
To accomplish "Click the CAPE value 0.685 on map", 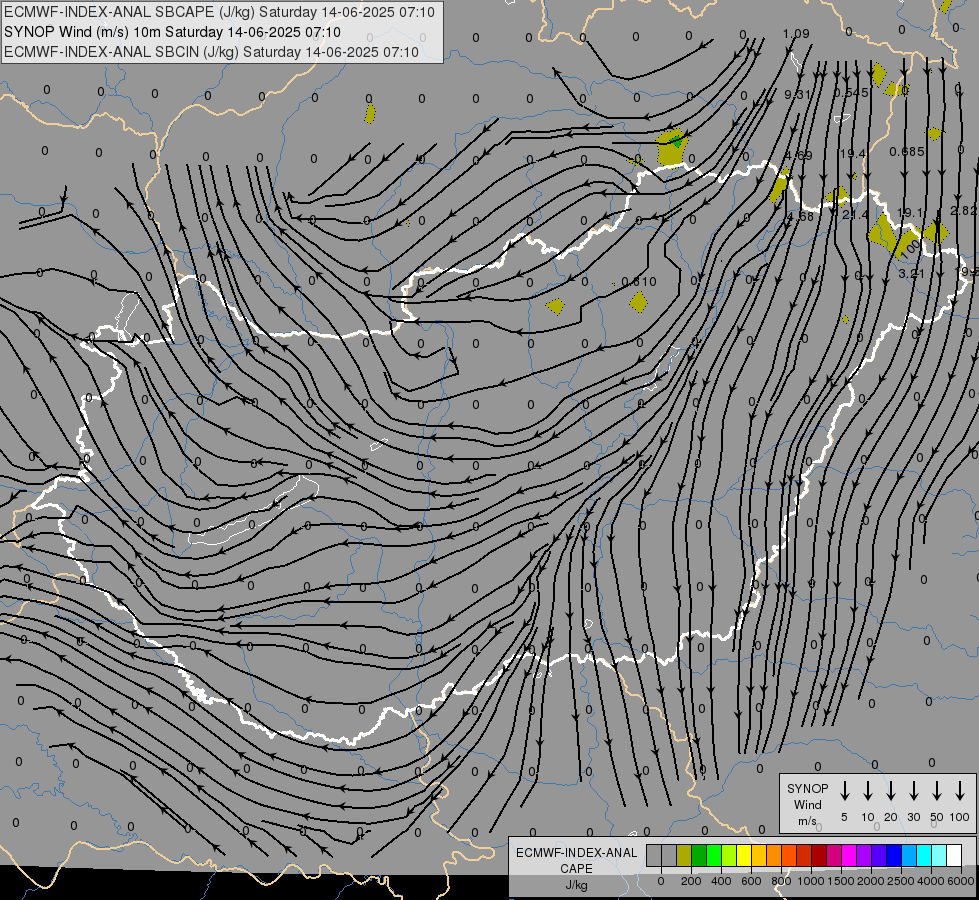I will 907,152.
